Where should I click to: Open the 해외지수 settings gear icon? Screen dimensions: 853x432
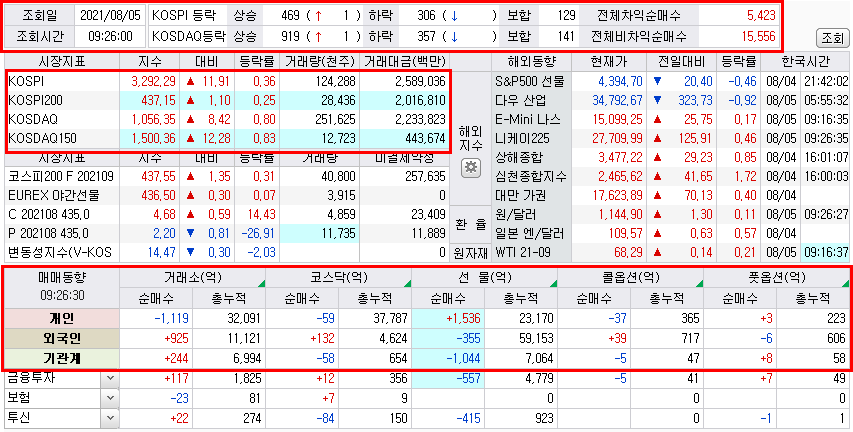coord(472,168)
